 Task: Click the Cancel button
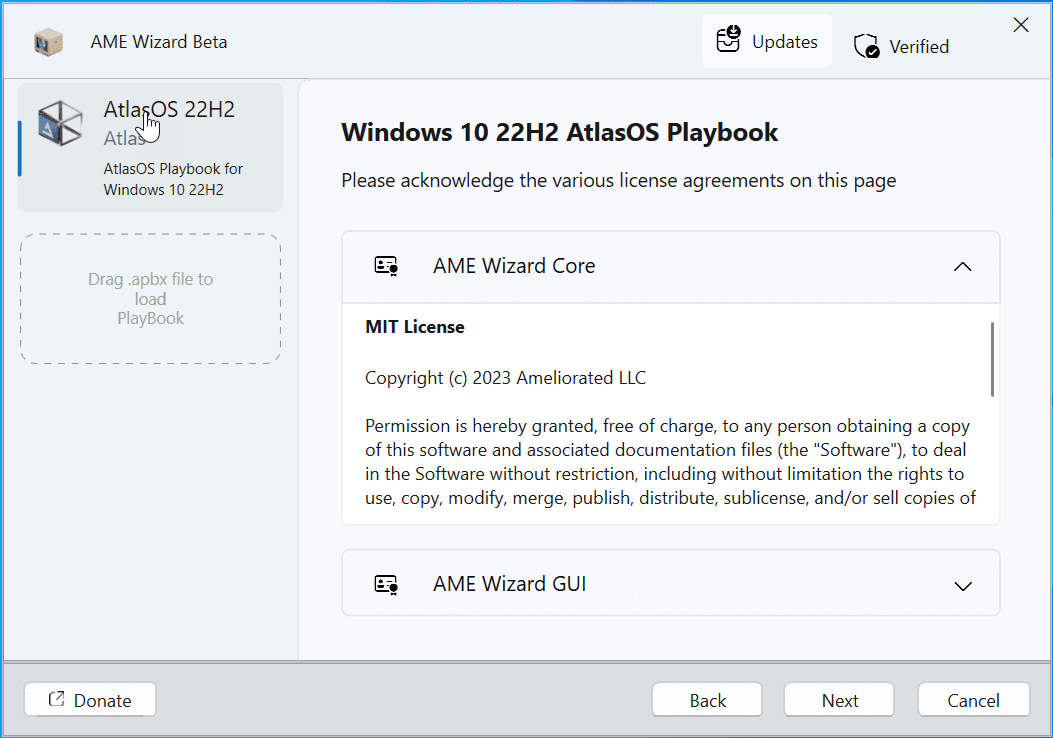(x=973, y=700)
